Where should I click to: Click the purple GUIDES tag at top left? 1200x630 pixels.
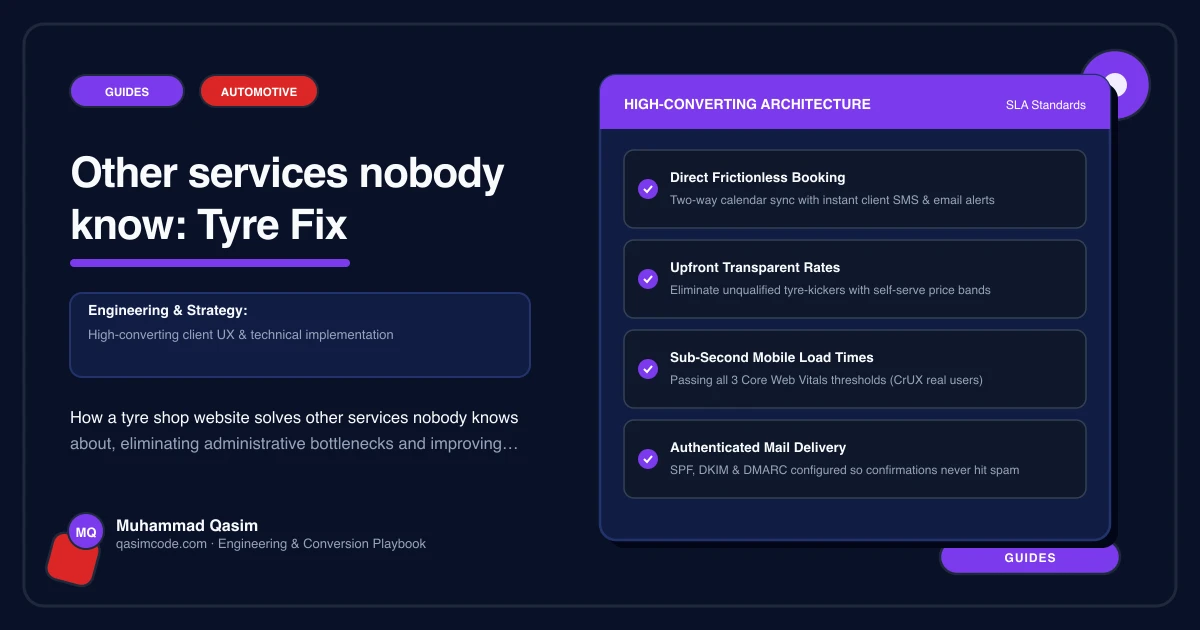pos(127,91)
